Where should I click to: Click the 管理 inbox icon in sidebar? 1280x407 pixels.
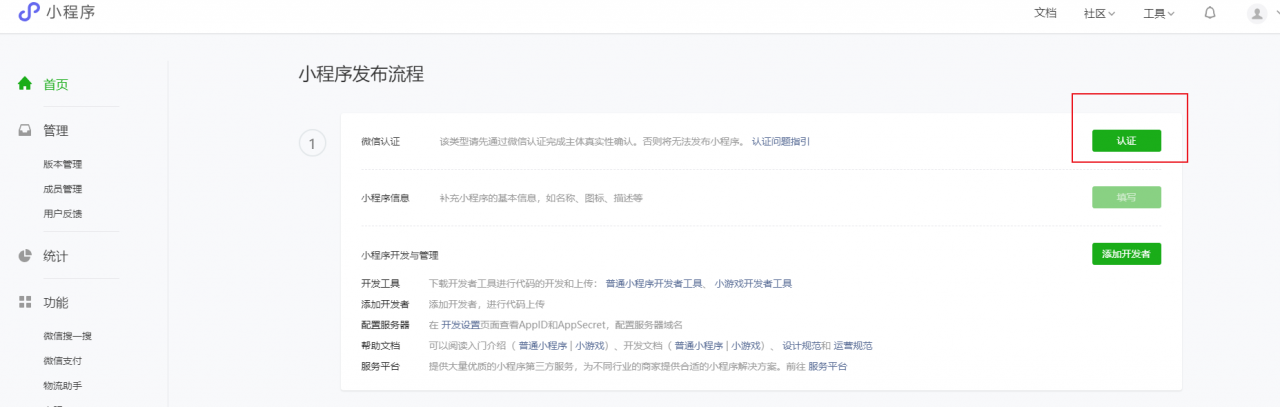point(25,130)
